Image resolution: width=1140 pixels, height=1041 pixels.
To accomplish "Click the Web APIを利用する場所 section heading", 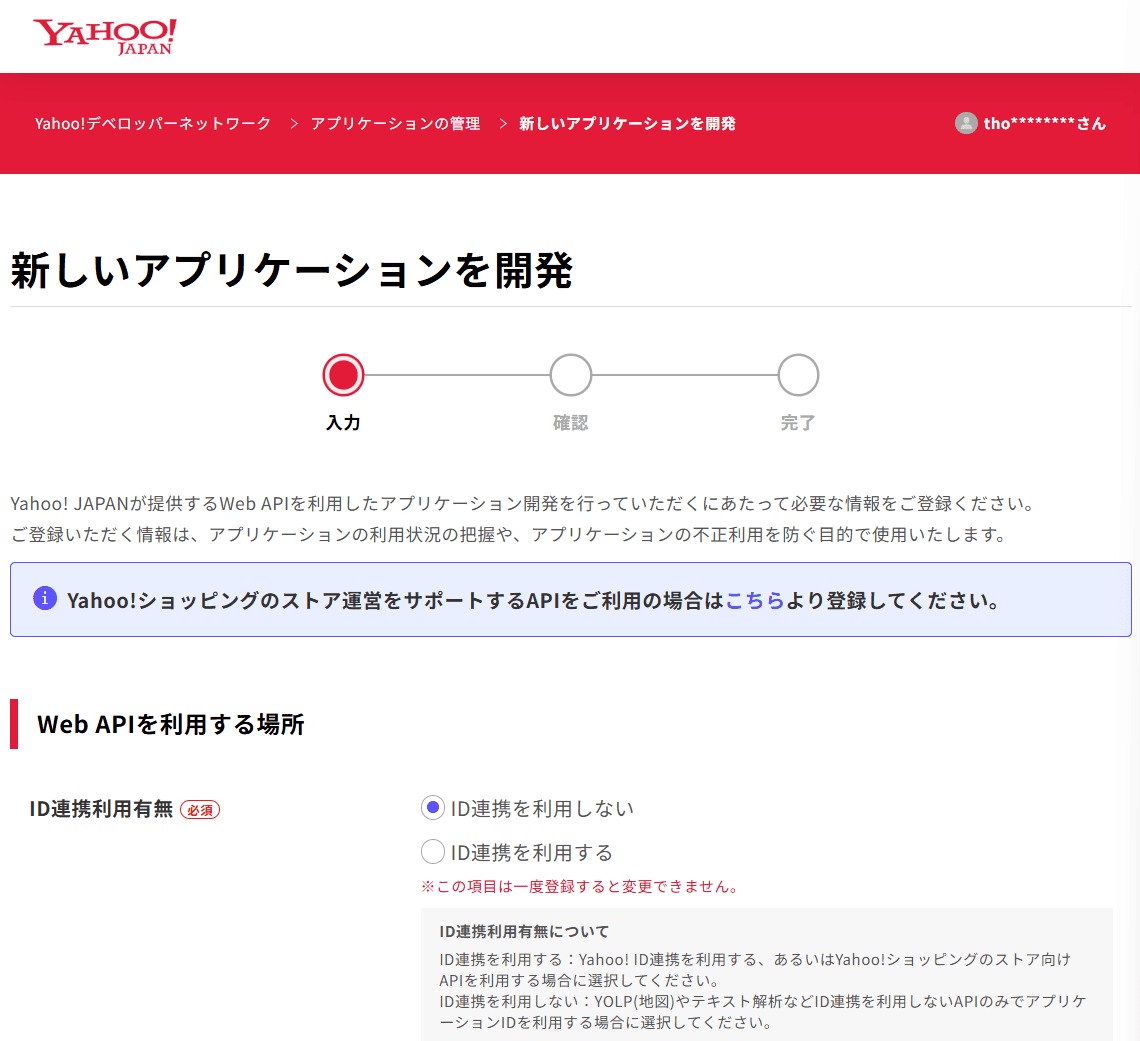I will click(170, 724).
